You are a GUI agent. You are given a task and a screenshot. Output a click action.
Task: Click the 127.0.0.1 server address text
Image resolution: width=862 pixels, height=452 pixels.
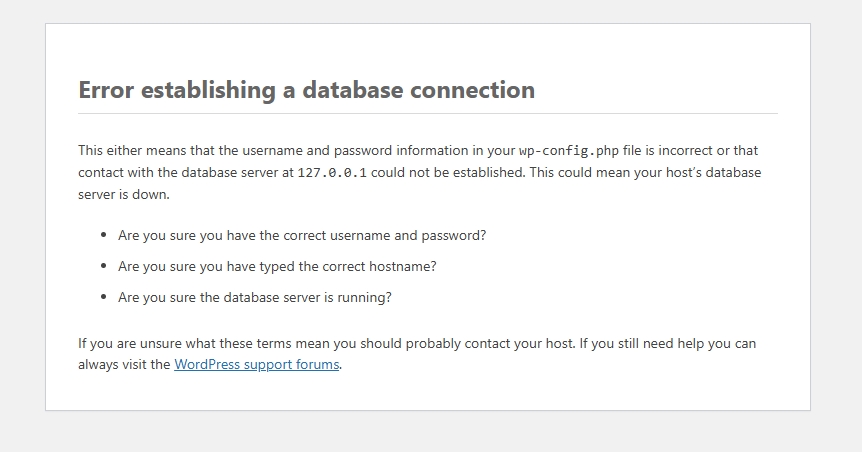tap(331, 173)
